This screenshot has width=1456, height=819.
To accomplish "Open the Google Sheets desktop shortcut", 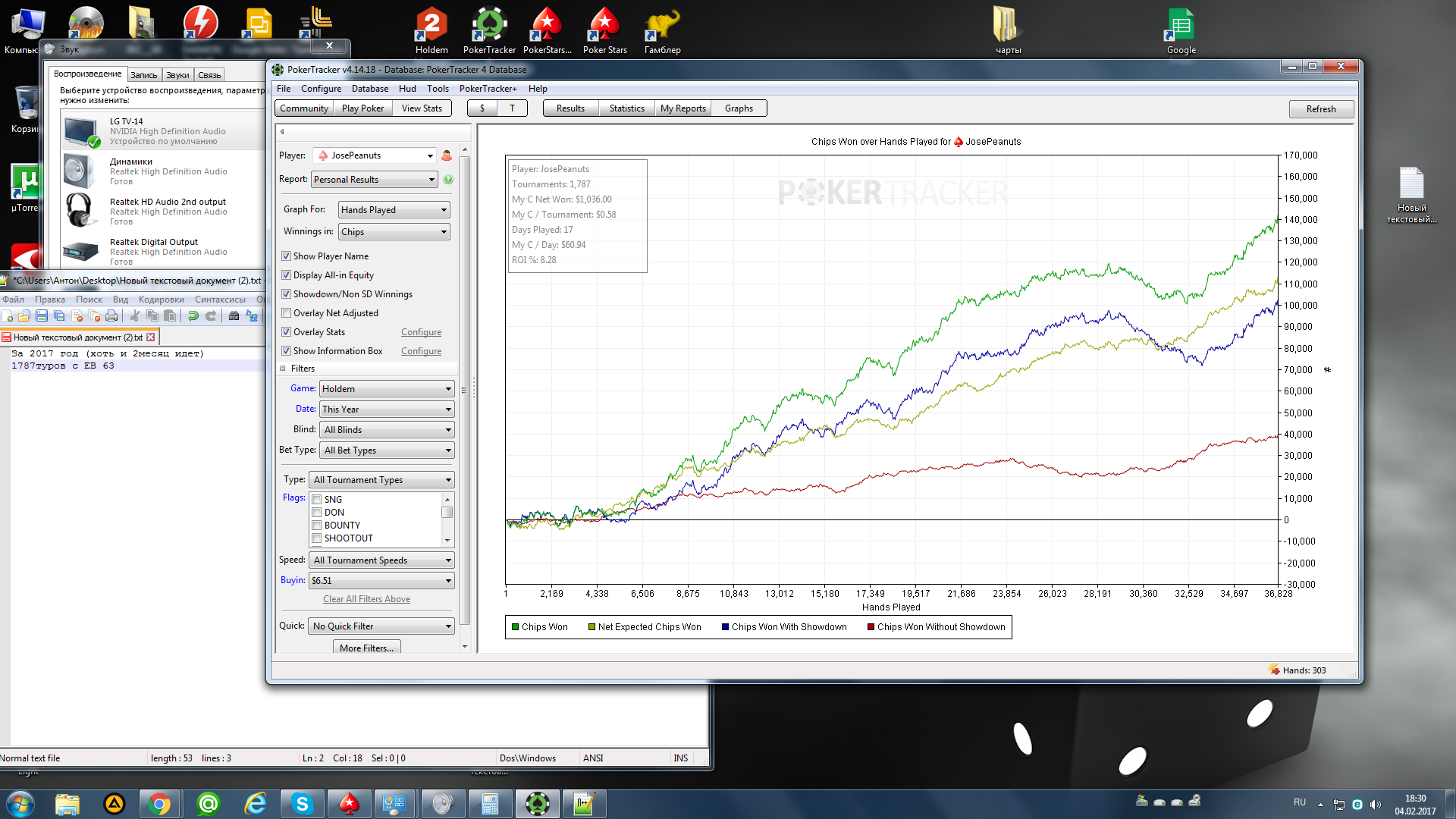I will pos(1181,30).
